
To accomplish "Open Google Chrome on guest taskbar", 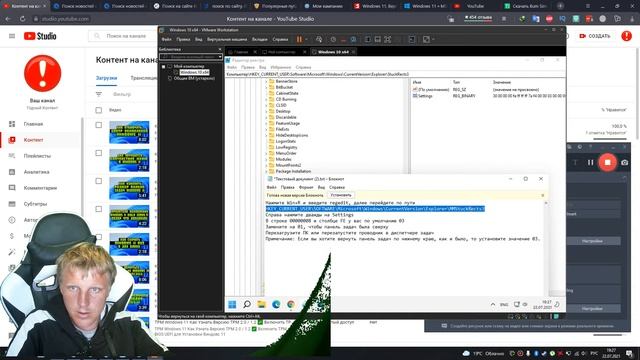I will 291,304.
